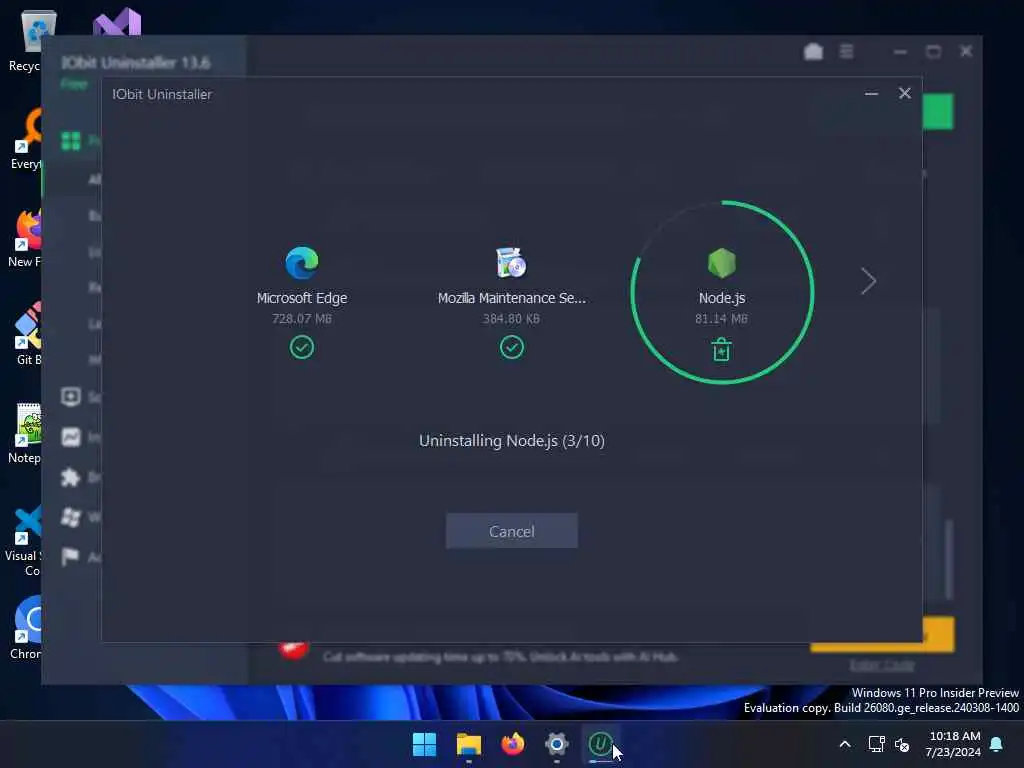The height and width of the screenshot is (768, 1024).
Task: Click the Mozilla Maintenance Service icon
Action: click(x=511, y=263)
